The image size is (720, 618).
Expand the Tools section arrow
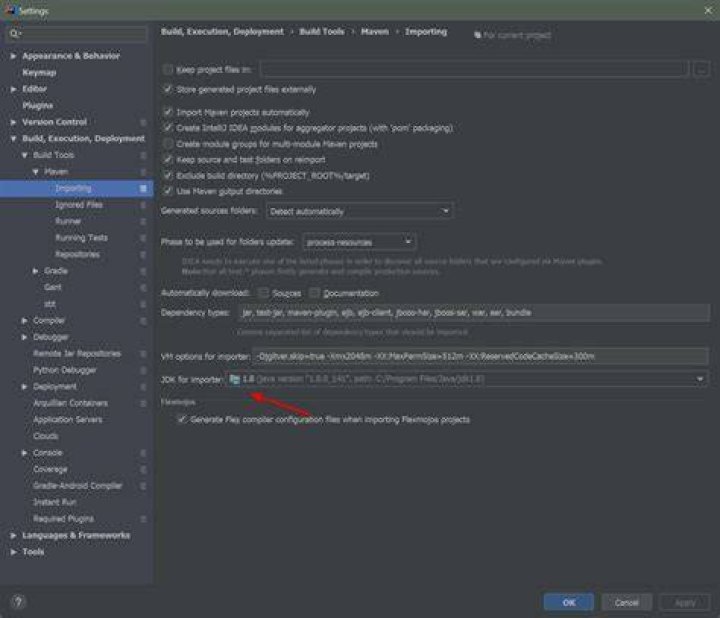[13, 552]
